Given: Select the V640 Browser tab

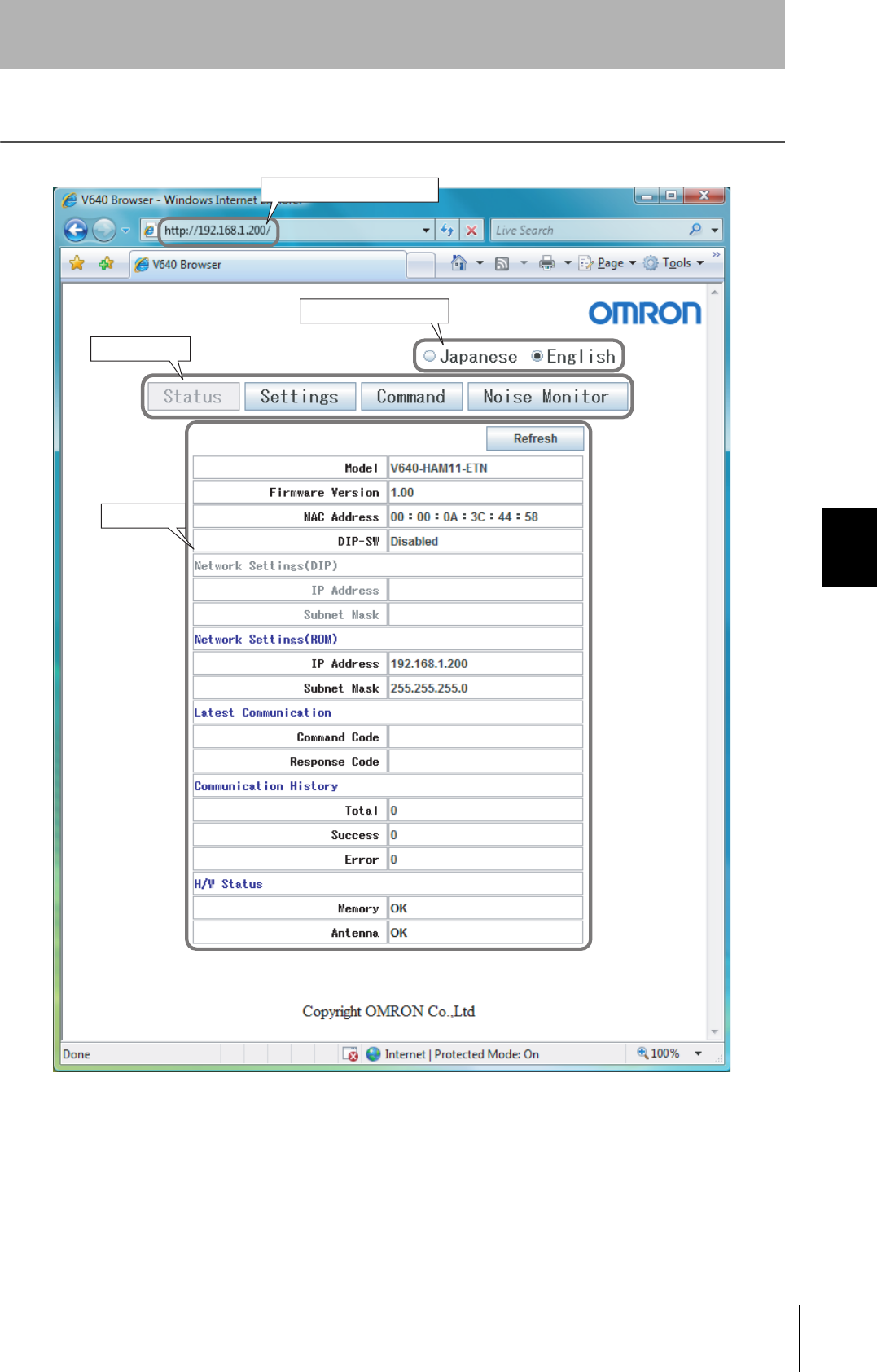Looking at the screenshot, I should tap(268, 265).
